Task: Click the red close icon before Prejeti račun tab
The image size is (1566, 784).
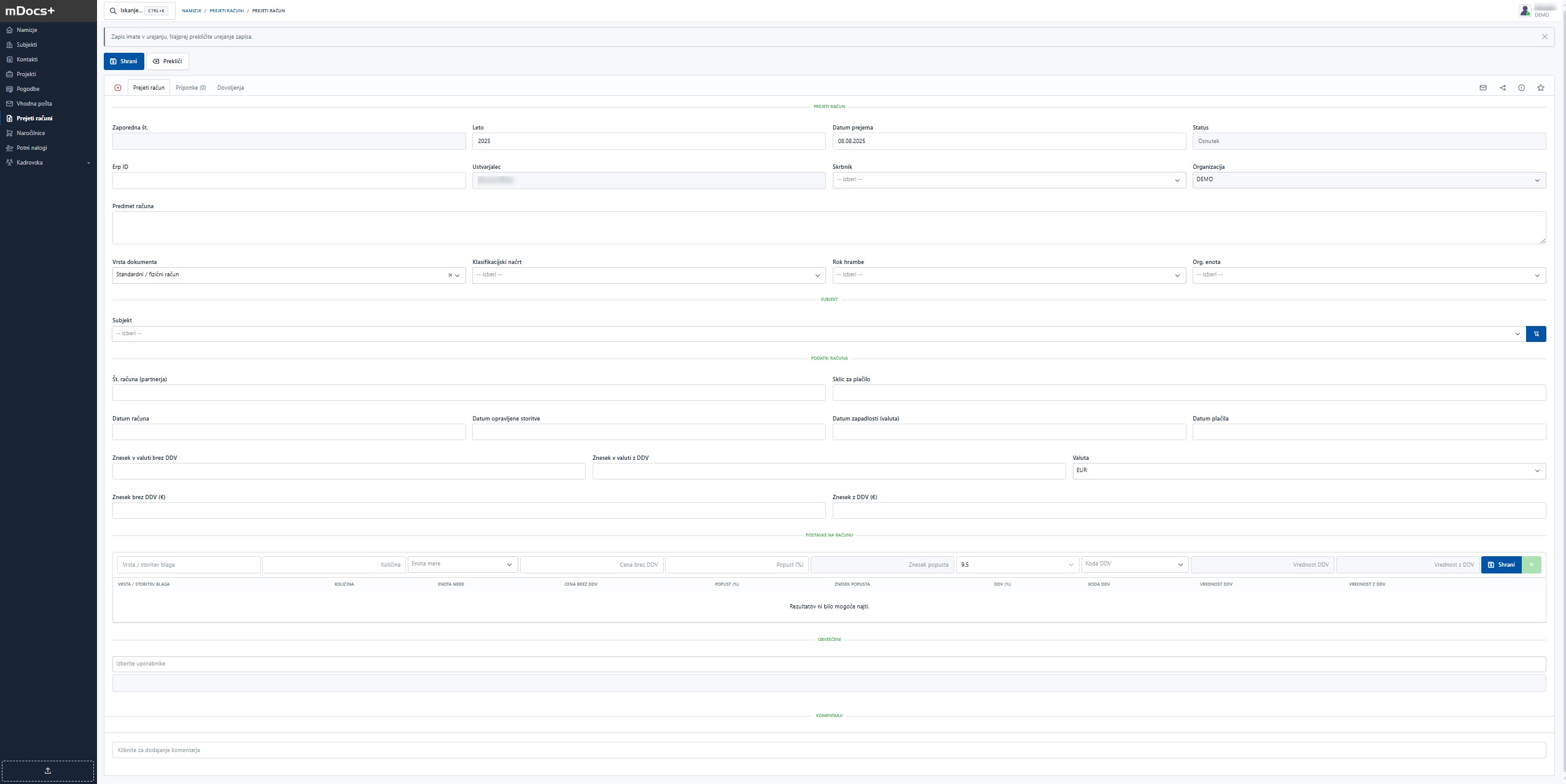Action: pyautogui.click(x=118, y=88)
